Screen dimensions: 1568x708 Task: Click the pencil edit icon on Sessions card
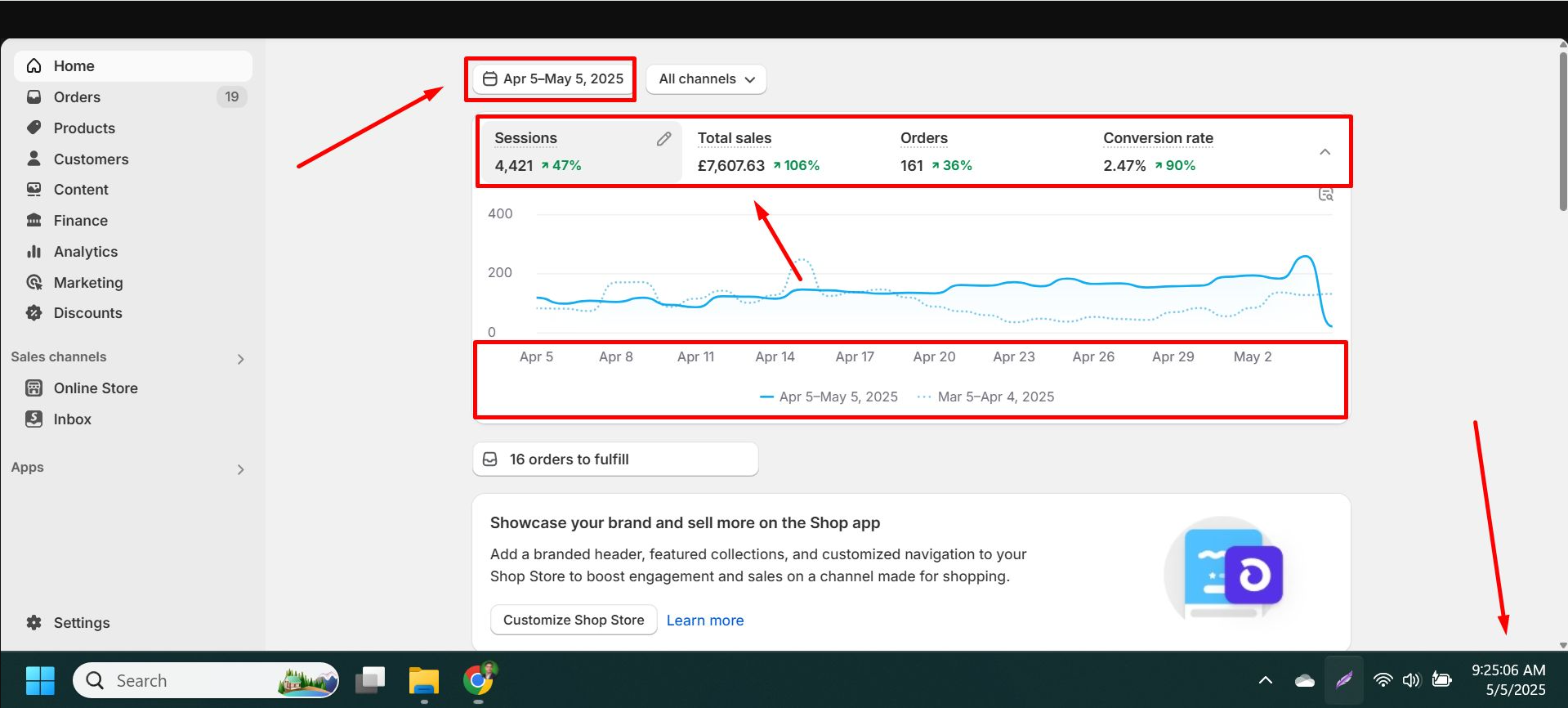[x=663, y=139]
